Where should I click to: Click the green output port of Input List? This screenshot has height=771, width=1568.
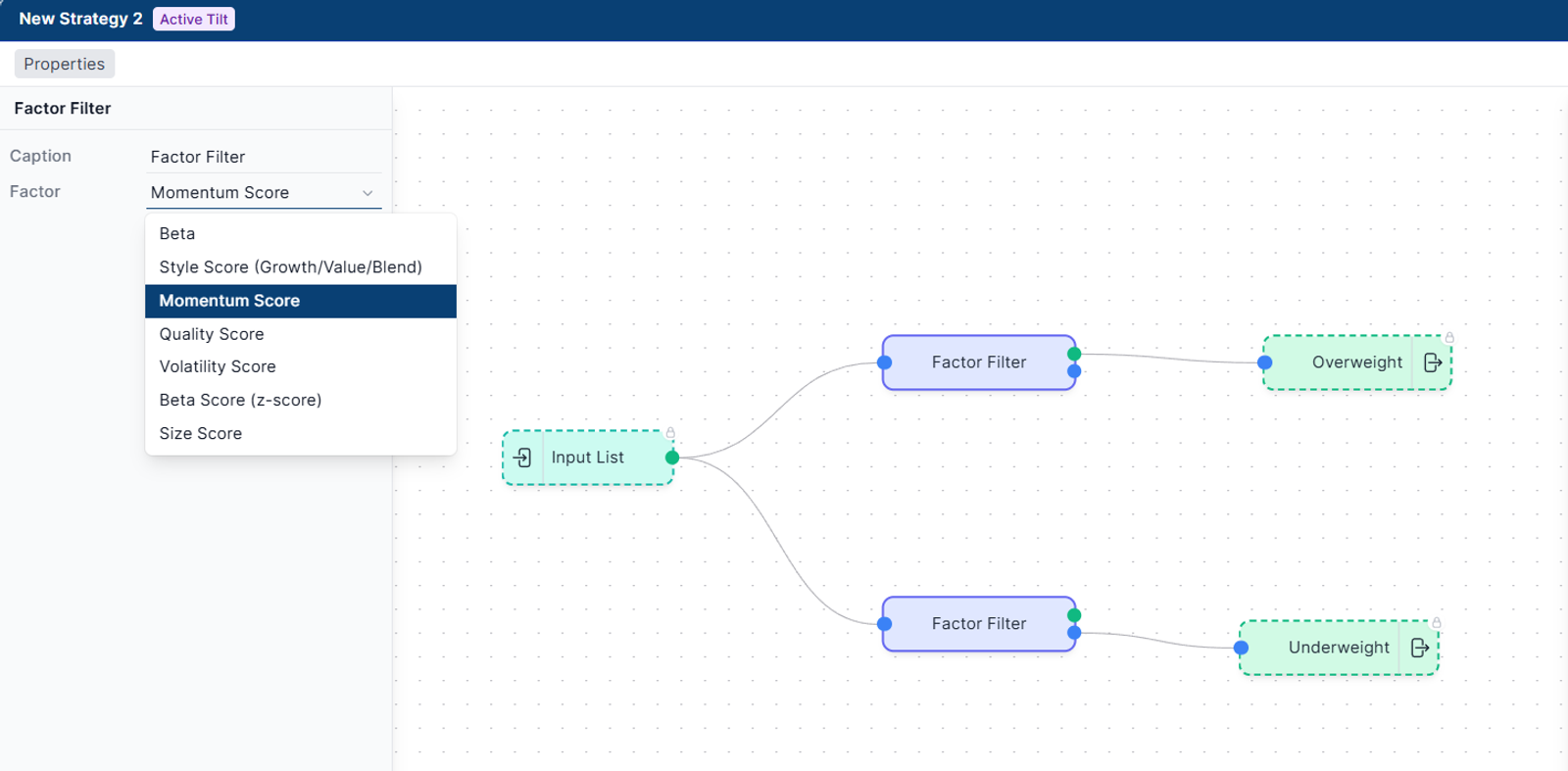click(672, 458)
